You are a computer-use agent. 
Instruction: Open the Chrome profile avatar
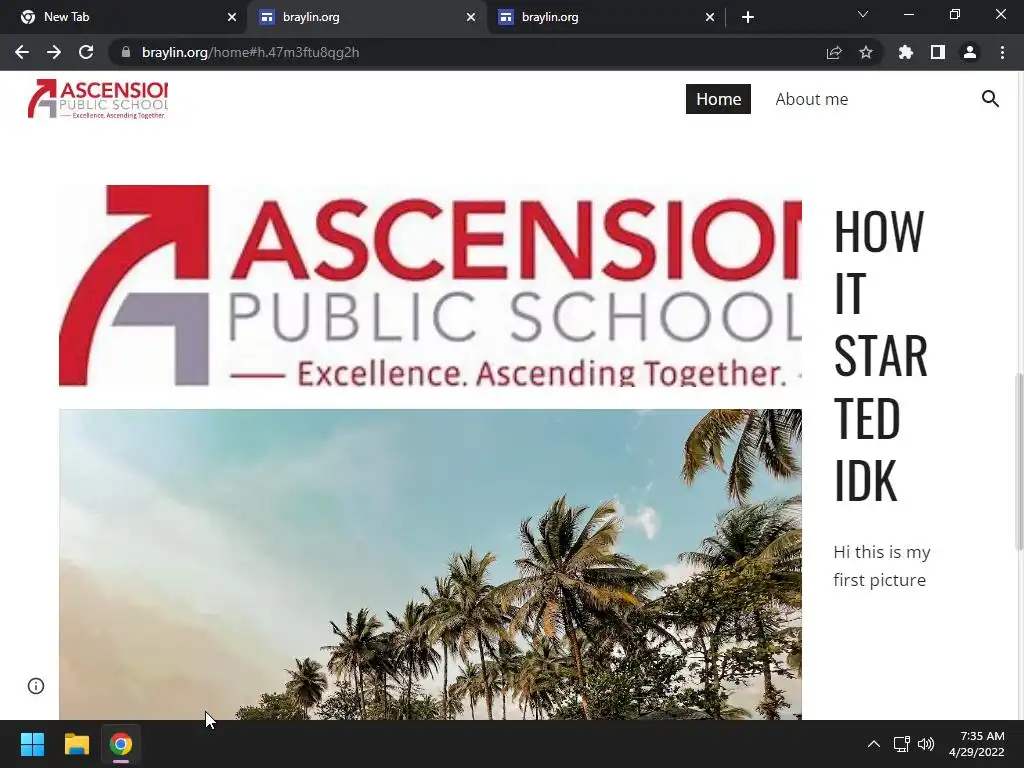coord(970,52)
